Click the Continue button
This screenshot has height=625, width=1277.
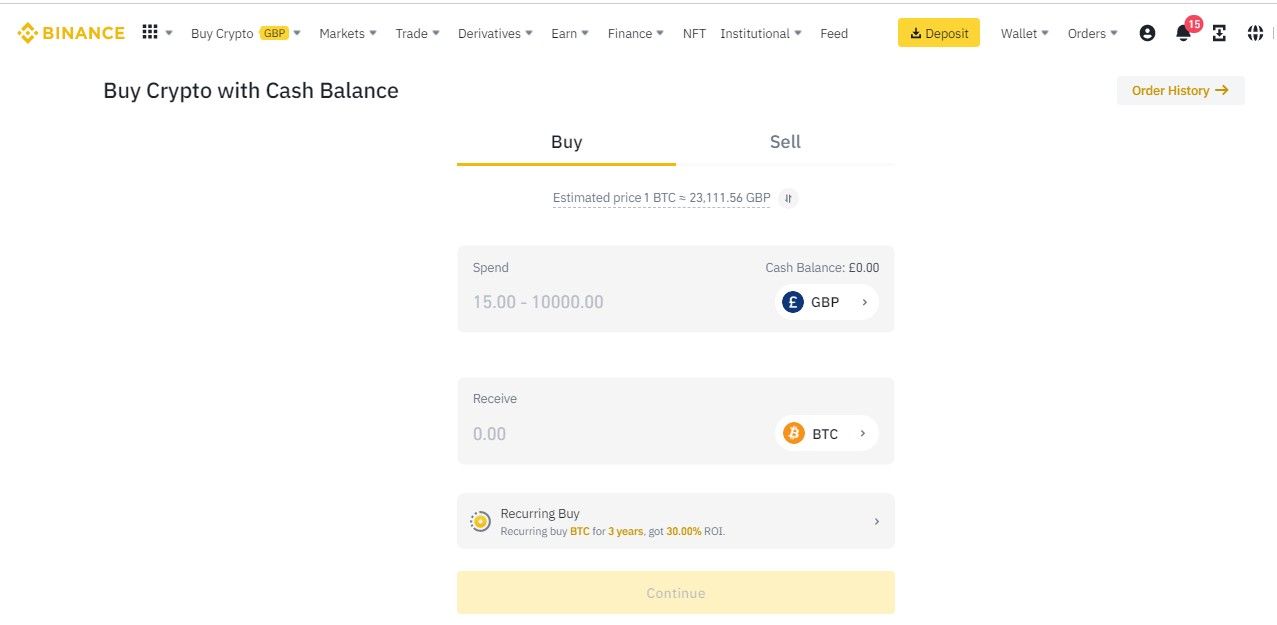(x=676, y=593)
